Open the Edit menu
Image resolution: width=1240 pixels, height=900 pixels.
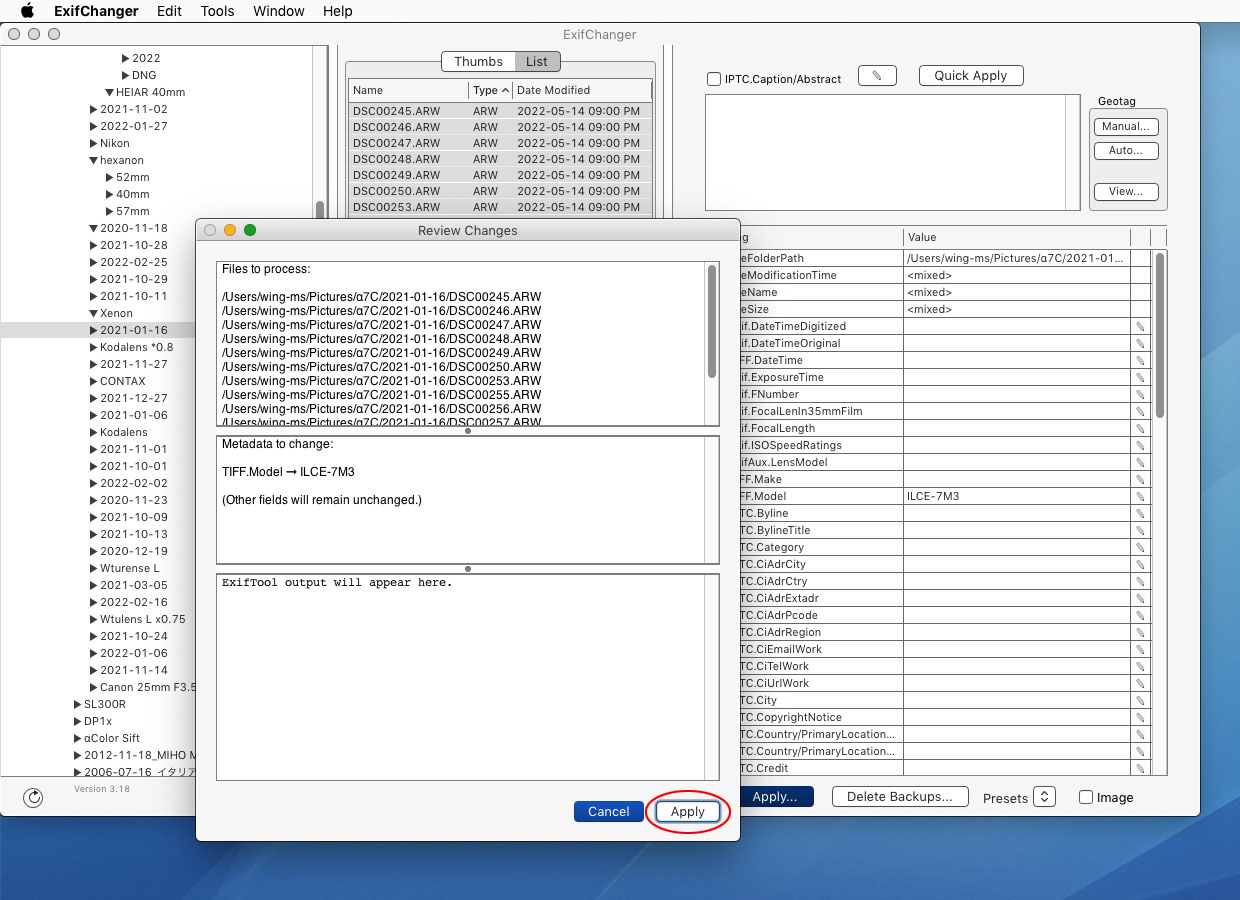[169, 11]
